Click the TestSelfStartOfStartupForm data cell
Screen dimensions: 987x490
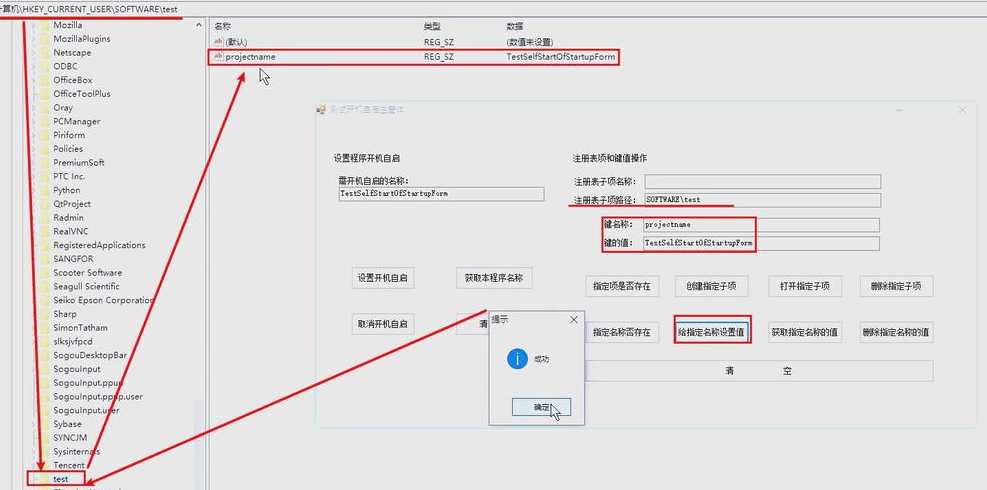(560, 57)
